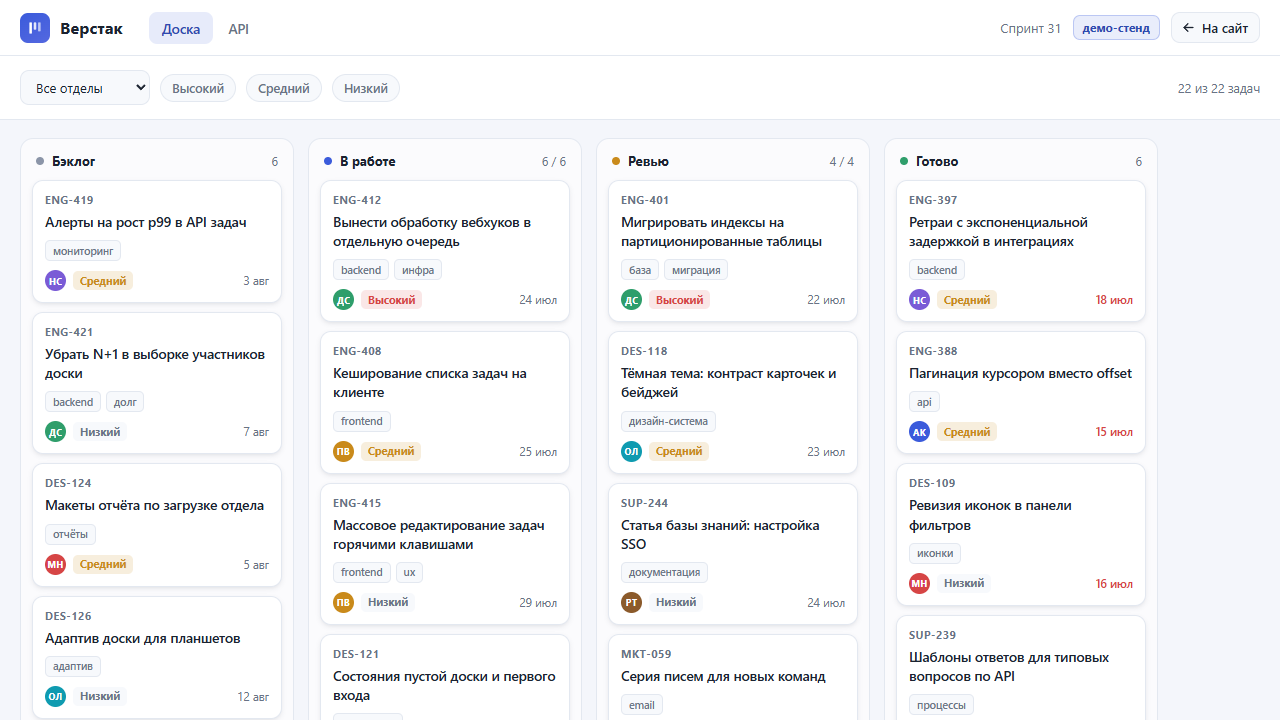Click the ДС avatar on card ENG-412
Screen dimensions: 1280x720
pos(344,299)
